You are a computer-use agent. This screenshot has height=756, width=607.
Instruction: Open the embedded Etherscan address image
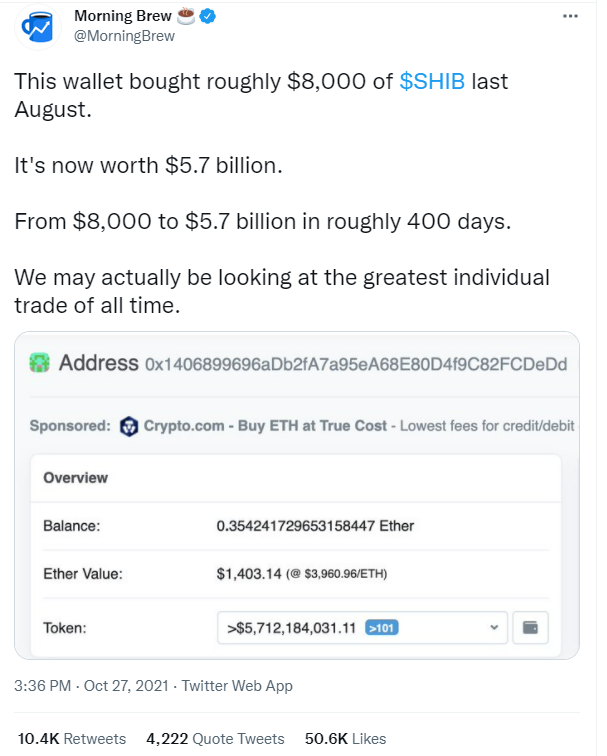pyautogui.click(x=297, y=495)
